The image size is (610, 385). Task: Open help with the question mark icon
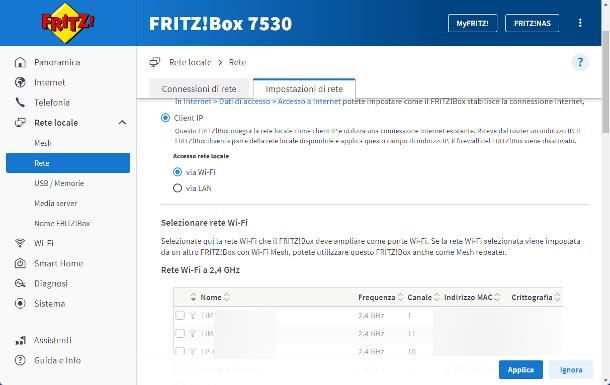pyautogui.click(x=580, y=62)
